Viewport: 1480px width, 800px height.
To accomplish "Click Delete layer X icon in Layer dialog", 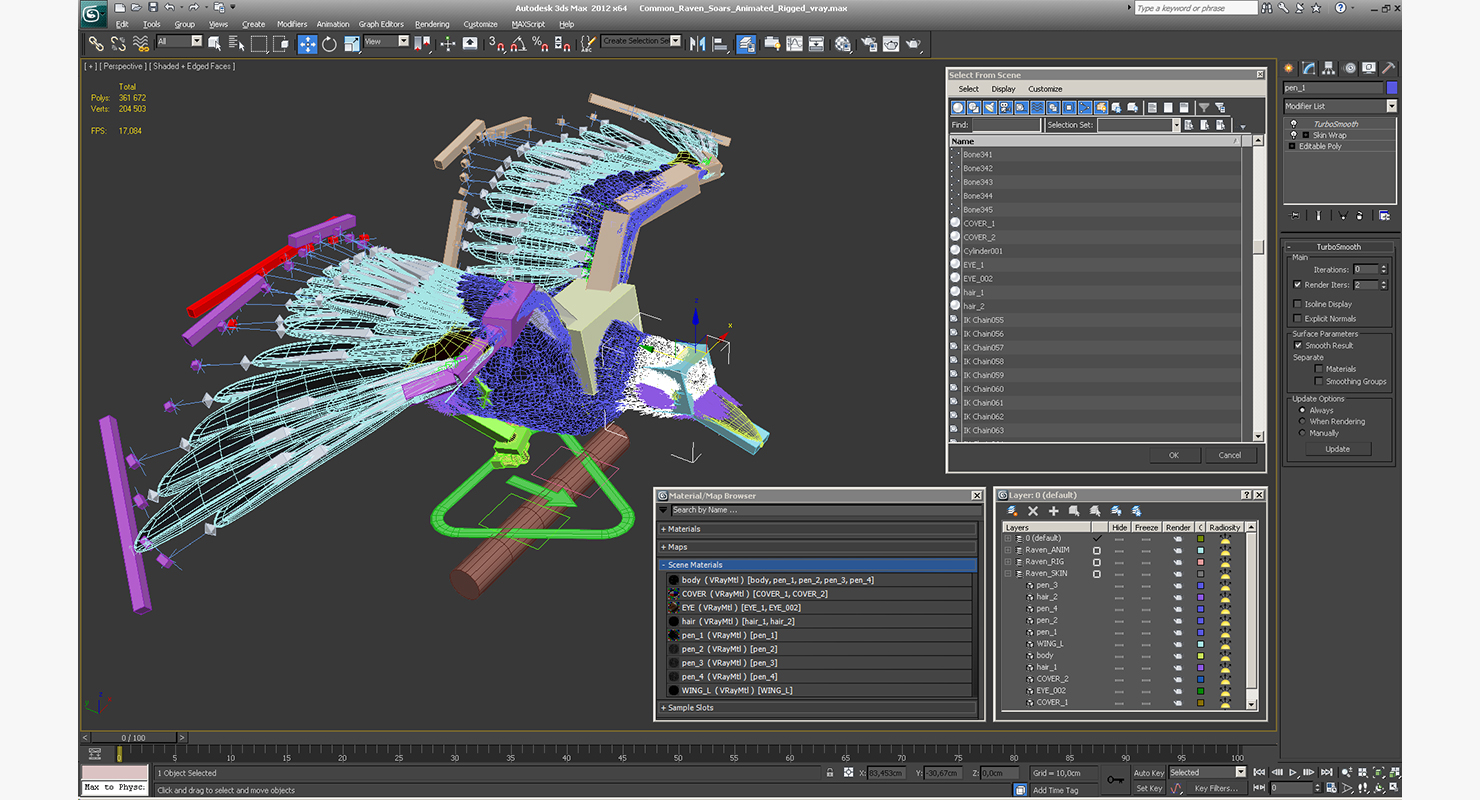I will tap(1033, 511).
